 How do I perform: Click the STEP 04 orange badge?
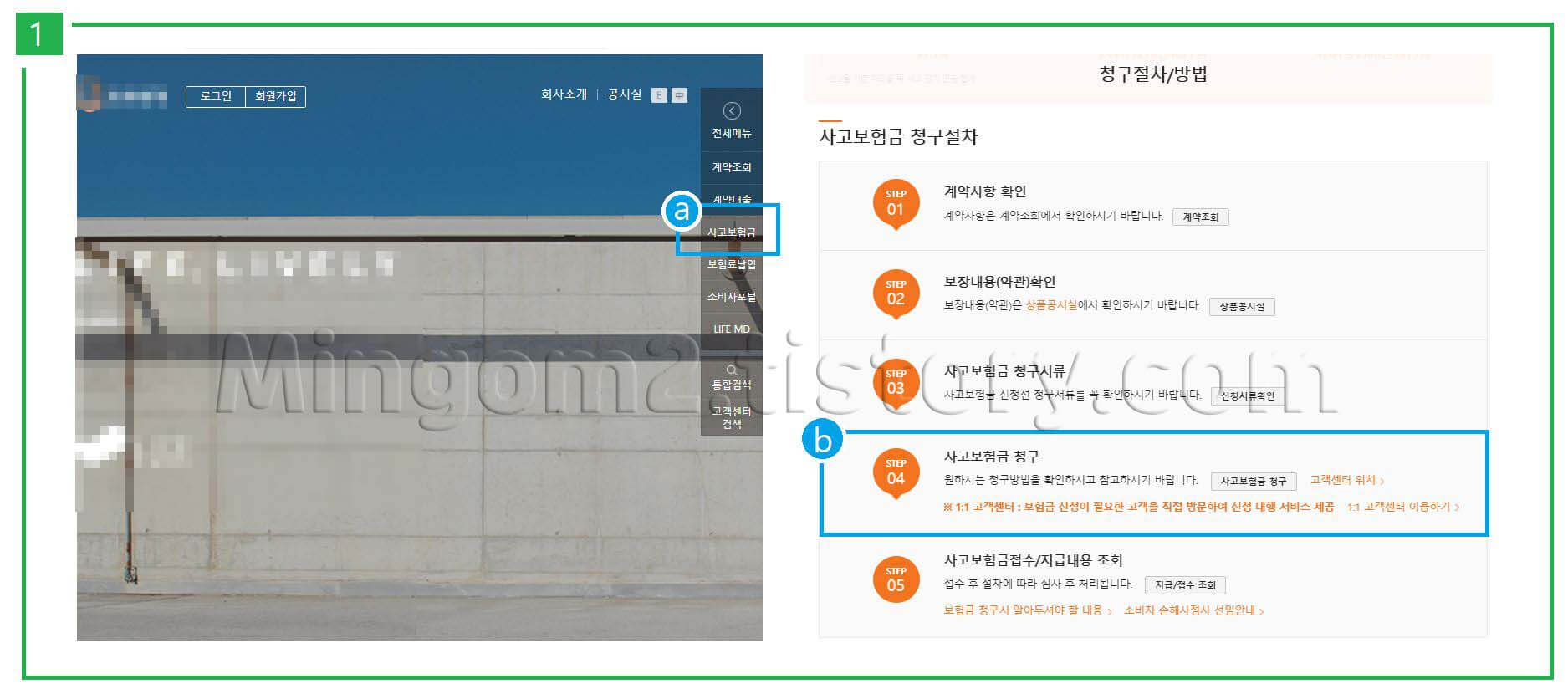[896, 472]
